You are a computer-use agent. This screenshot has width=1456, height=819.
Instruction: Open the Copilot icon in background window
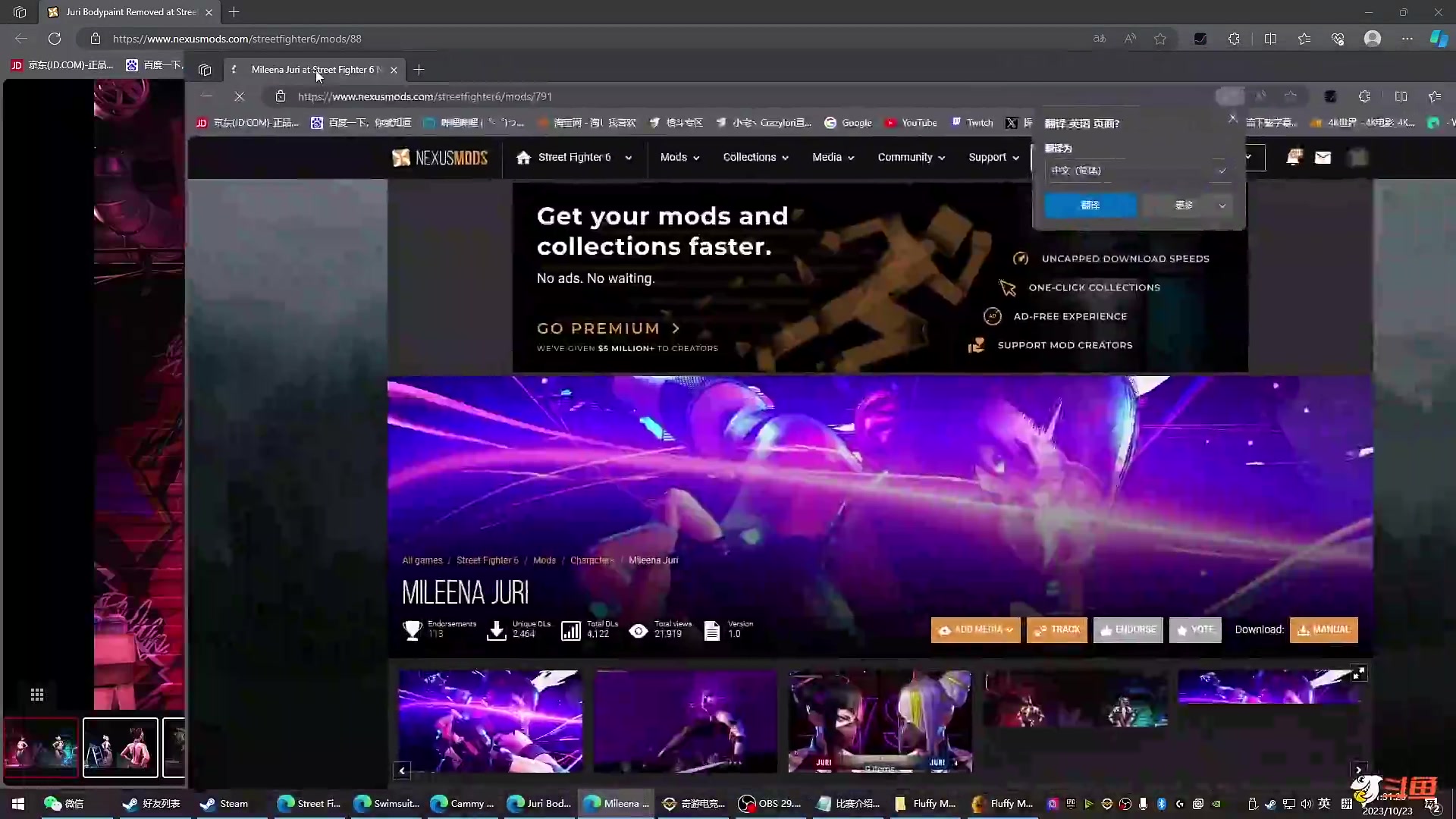1439,39
